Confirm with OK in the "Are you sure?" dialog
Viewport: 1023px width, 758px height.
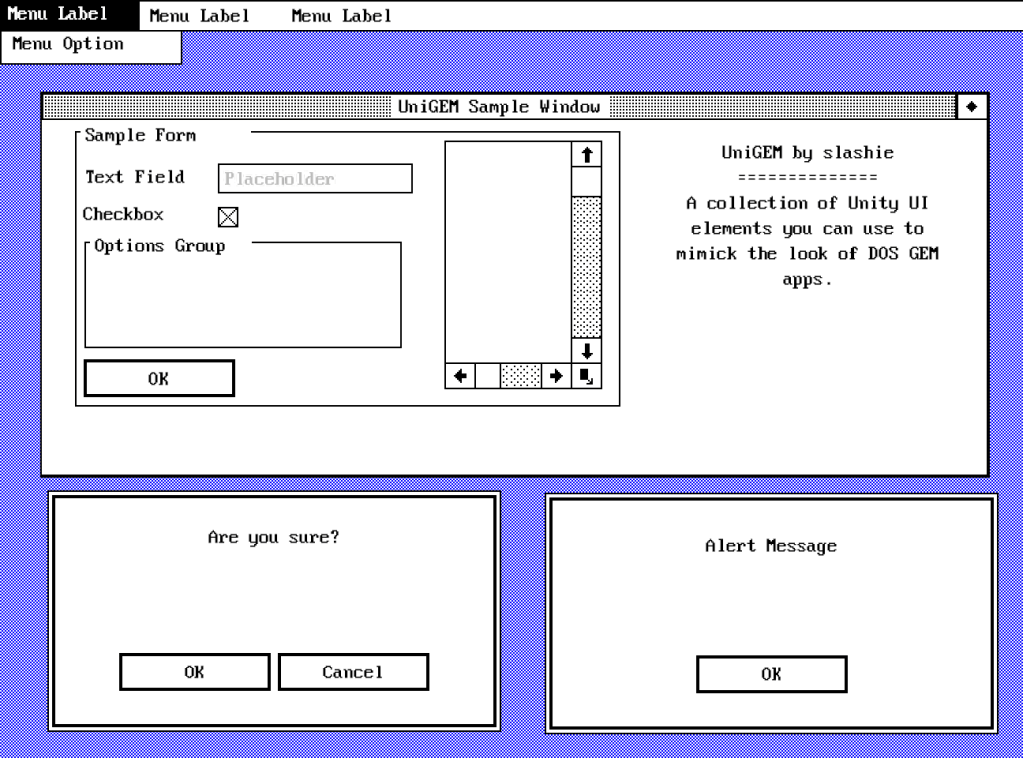[x=194, y=672]
